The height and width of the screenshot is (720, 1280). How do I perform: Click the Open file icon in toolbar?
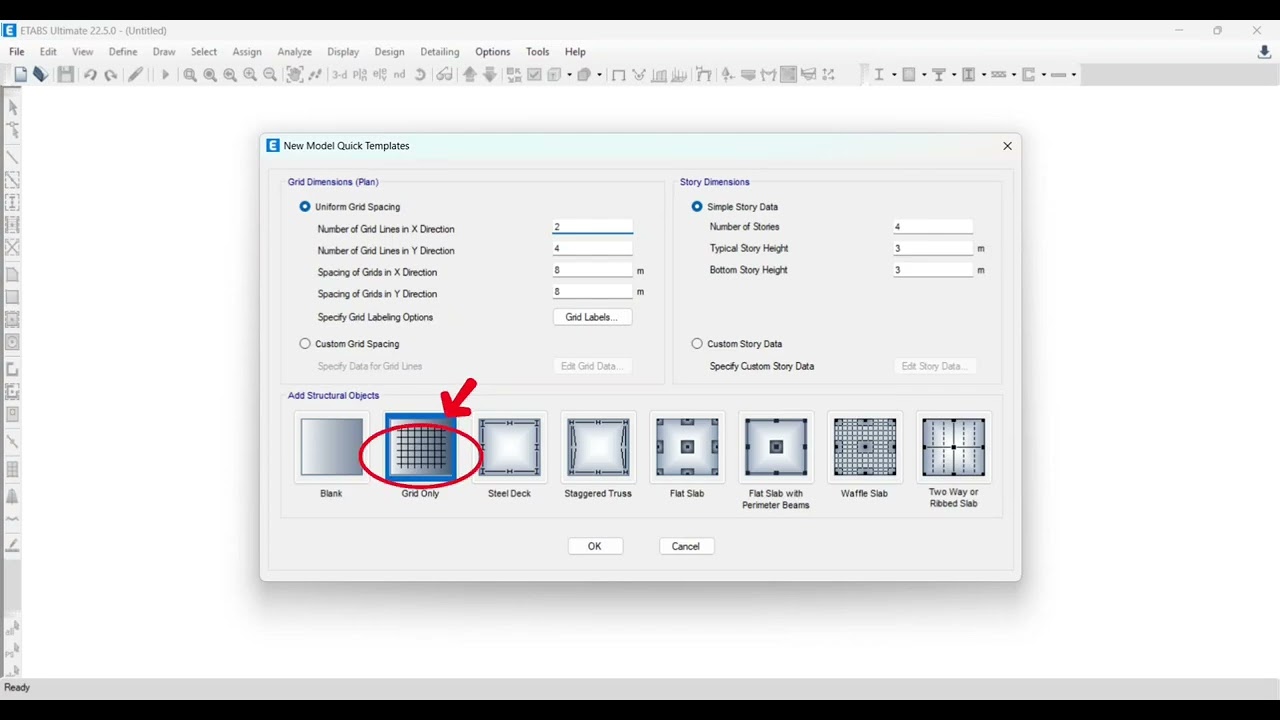40,75
